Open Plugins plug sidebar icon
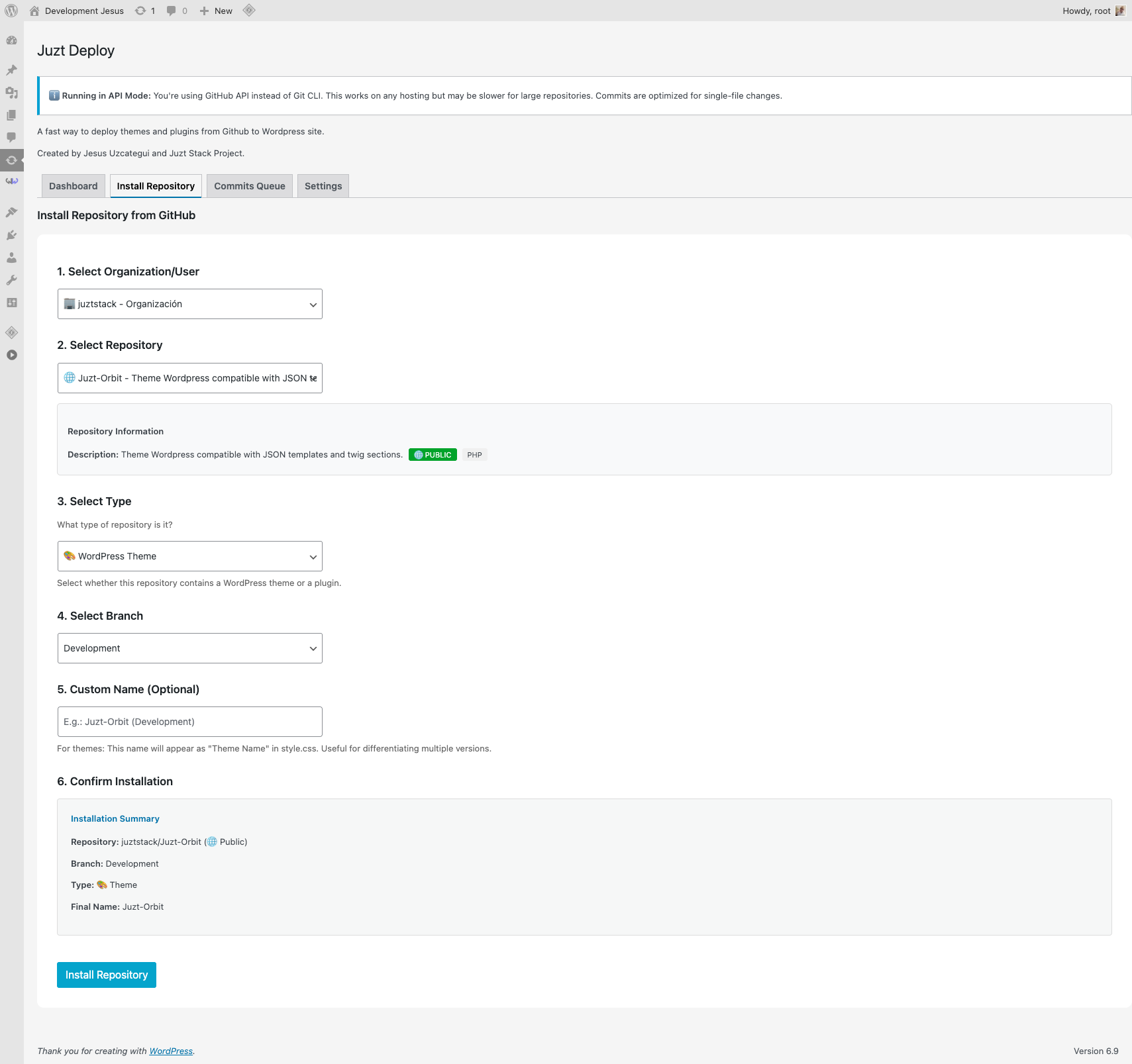1132x1064 pixels. tap(11, 235)
